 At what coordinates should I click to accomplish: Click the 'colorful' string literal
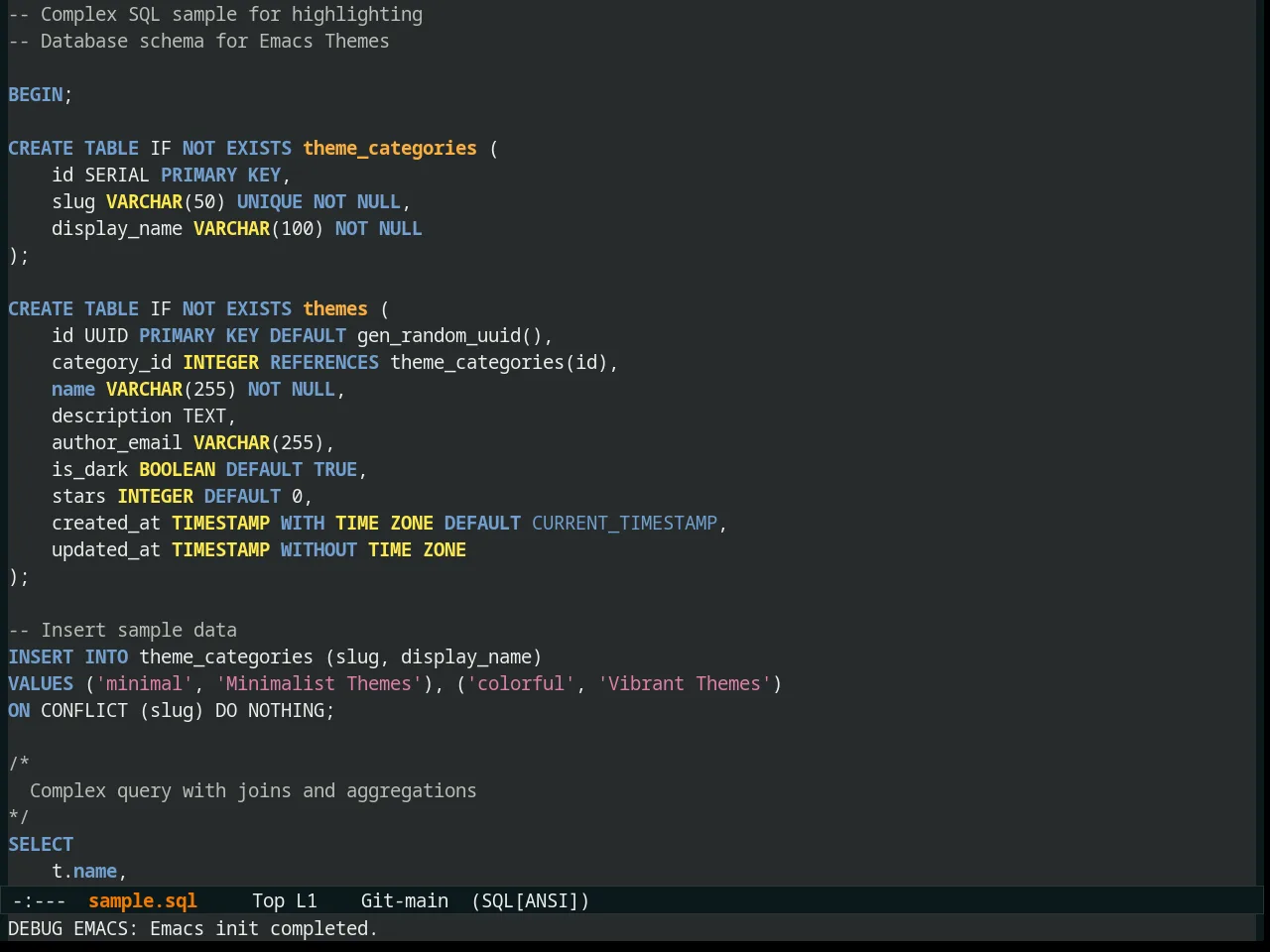pyautogui.click(x=521, y=683)
